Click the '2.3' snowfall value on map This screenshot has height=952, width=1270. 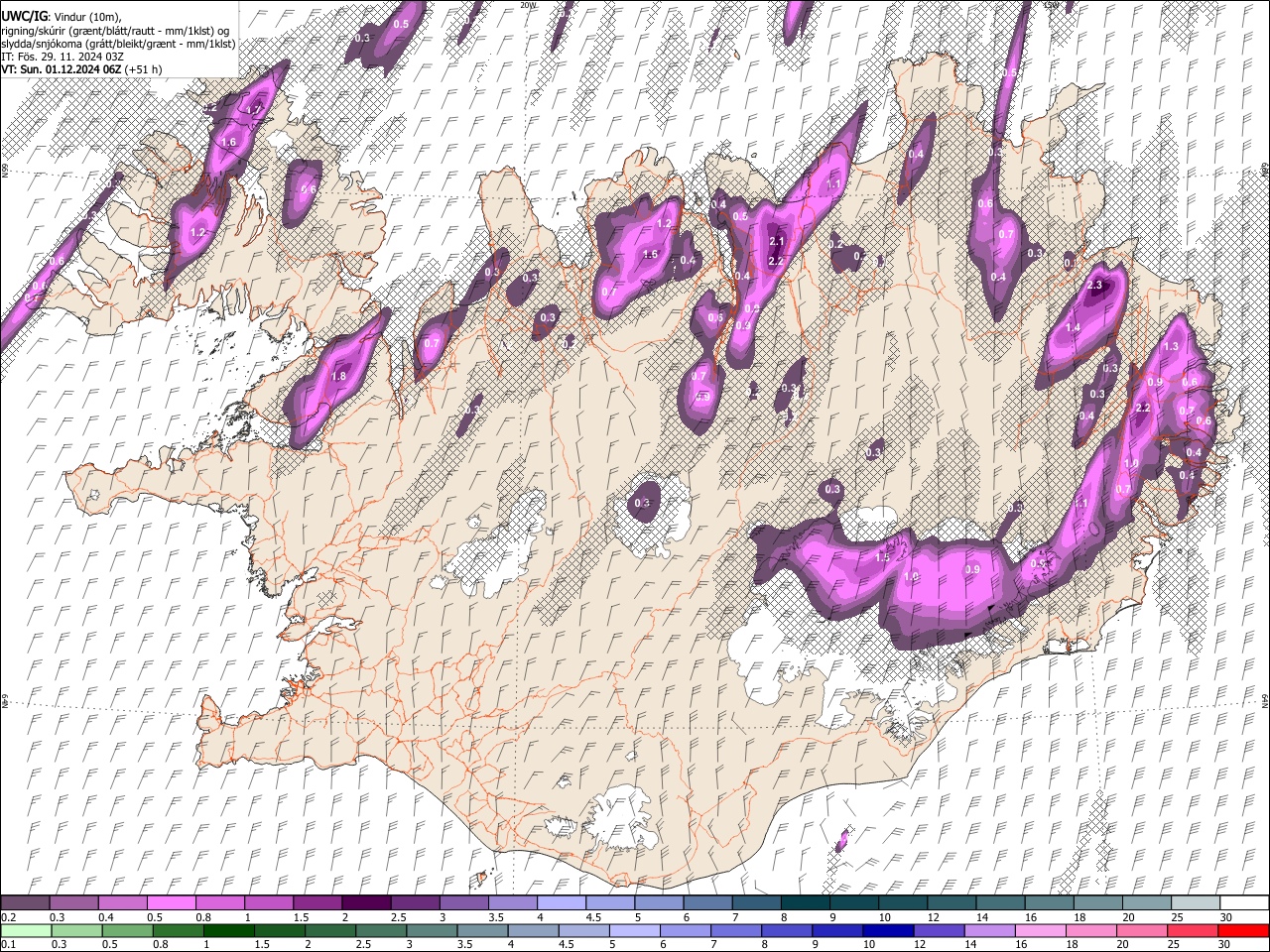click(1094, 285)
